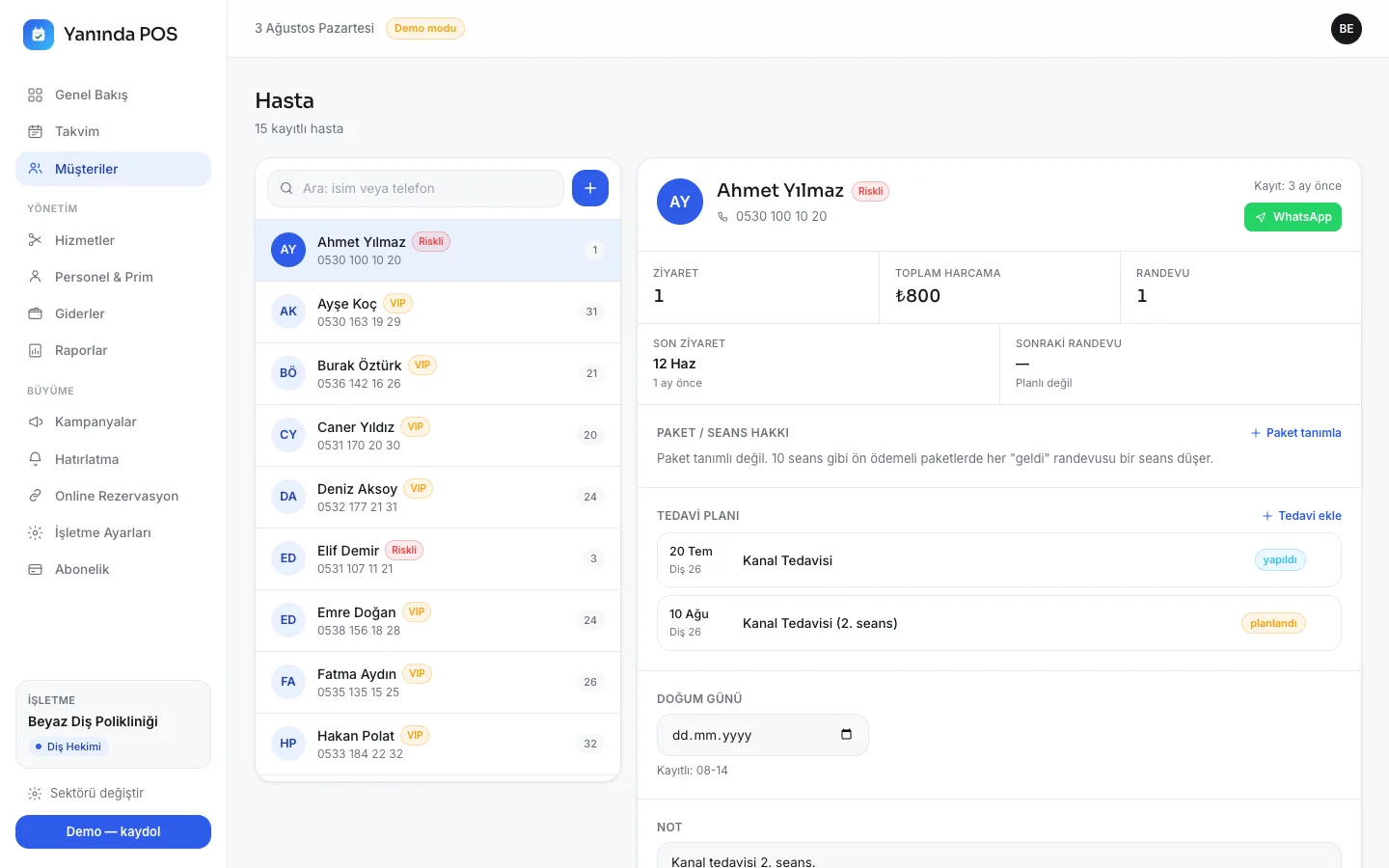Image resolution: width=1389 pixels, height=868 pixels.
Task: Click the Demo — kaydol button
Action: tap(113, 831)
